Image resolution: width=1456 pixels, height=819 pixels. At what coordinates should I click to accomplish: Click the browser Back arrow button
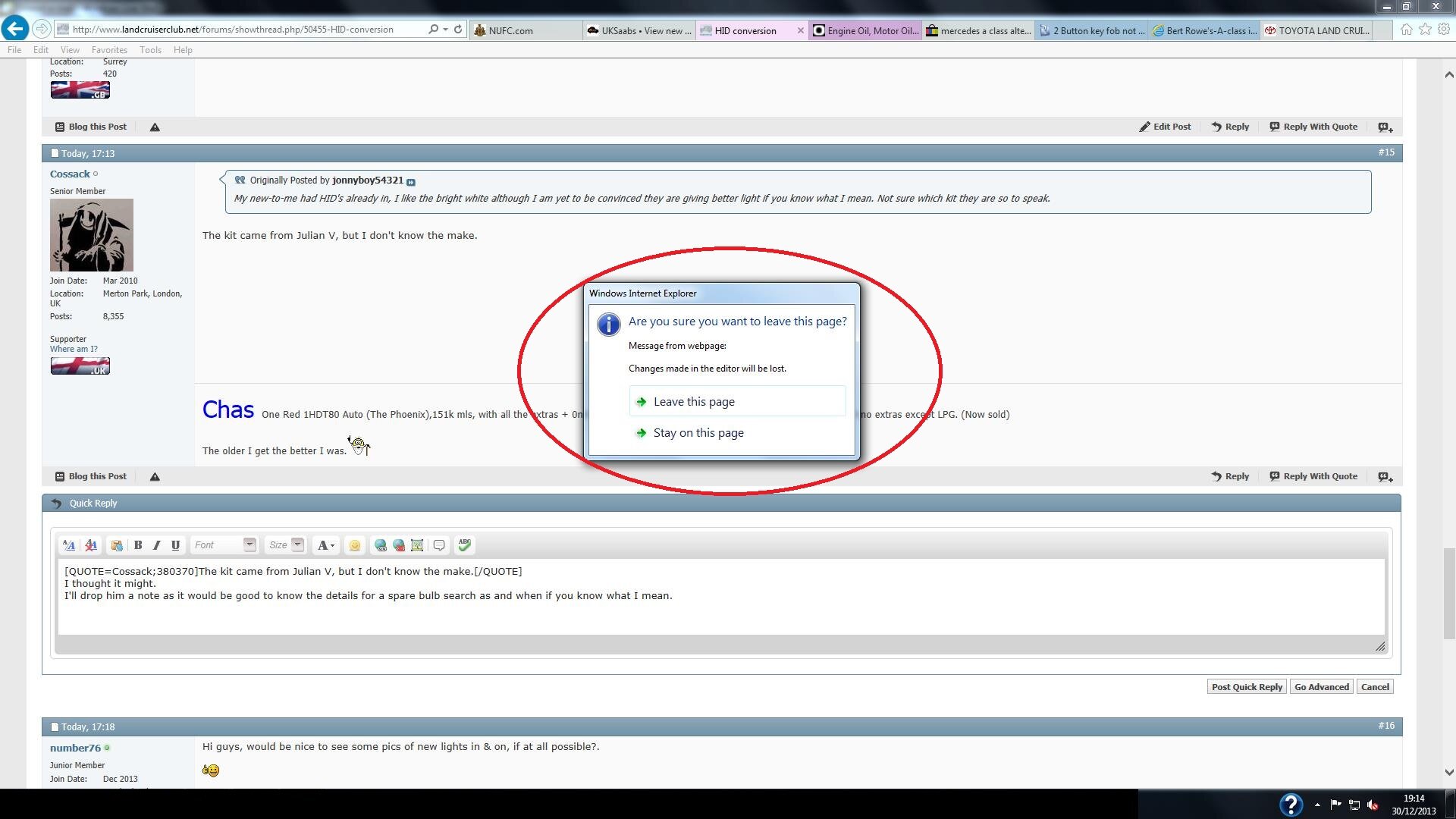14,29
